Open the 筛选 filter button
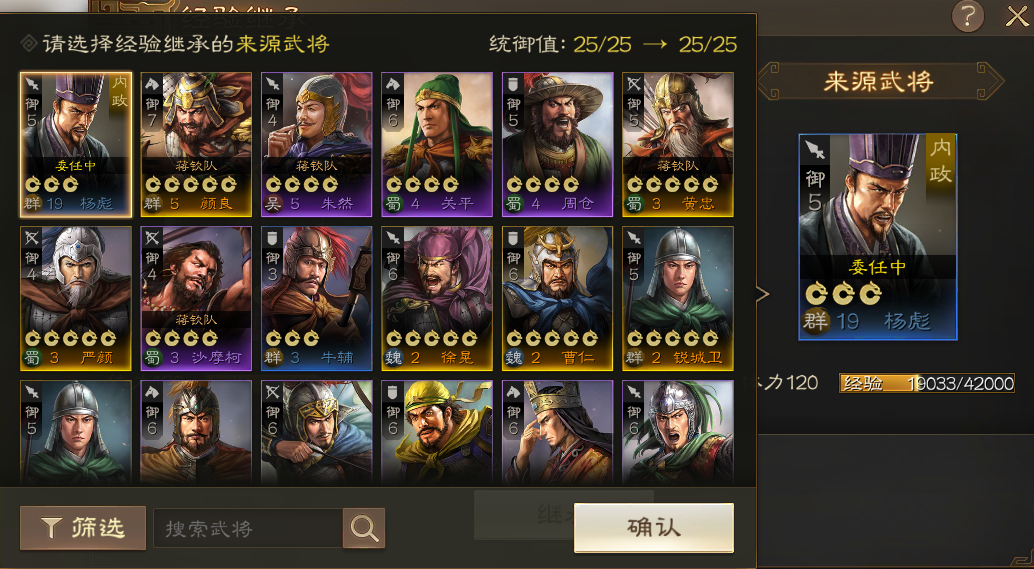Viewport: 1034px width, 569px height. pyautogui.click(x=83, y=528)
